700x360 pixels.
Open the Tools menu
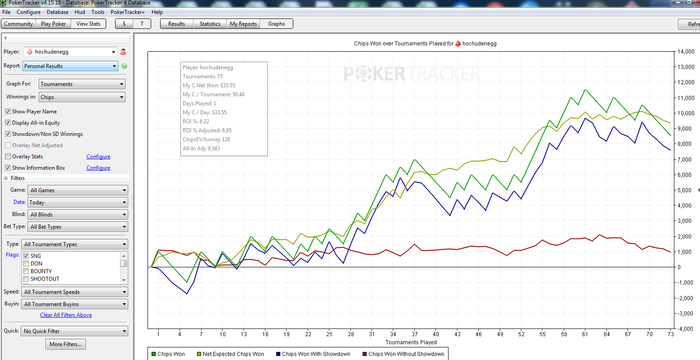[x=98, y=12]
